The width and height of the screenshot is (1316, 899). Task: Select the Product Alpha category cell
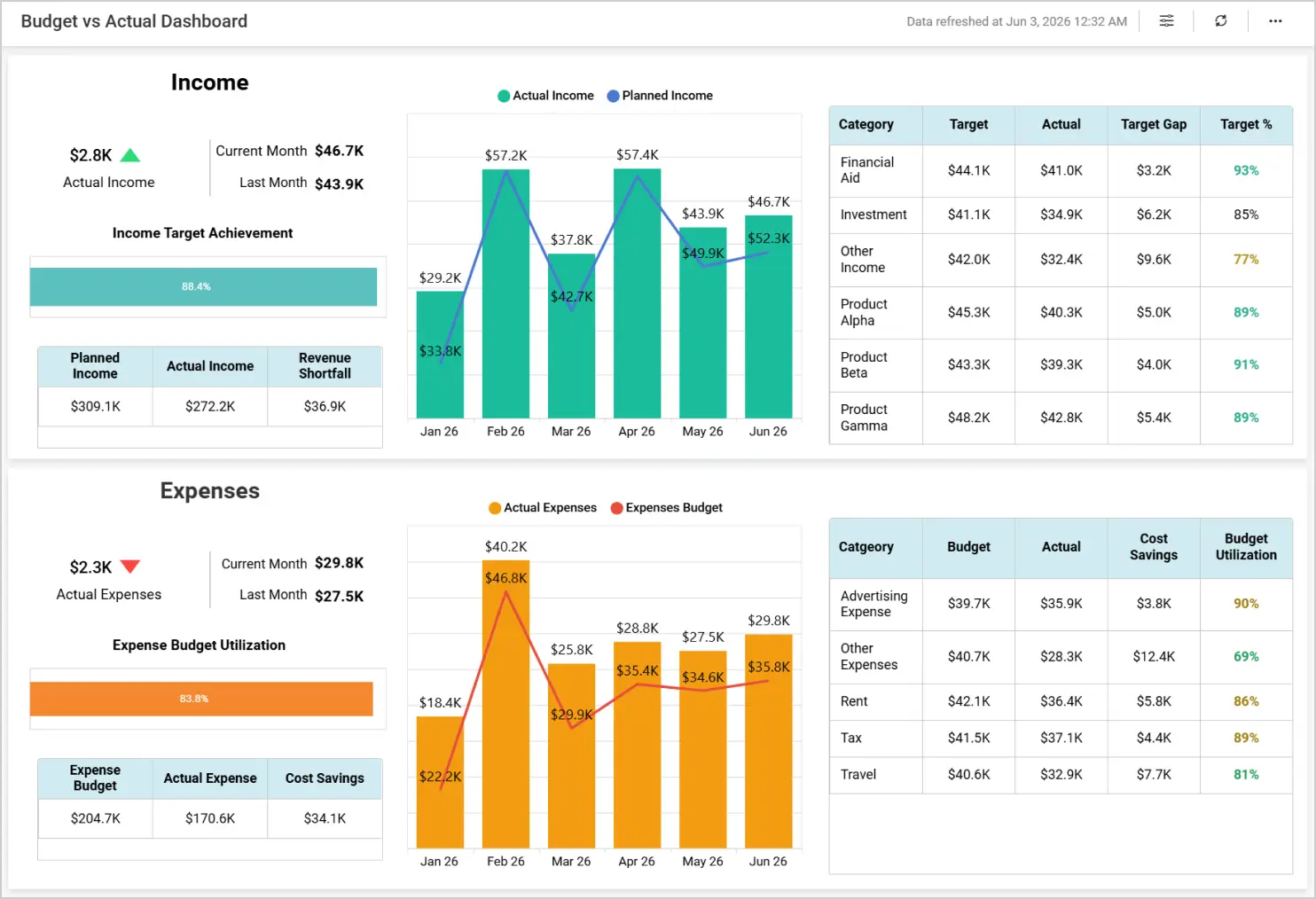point(875,312)
